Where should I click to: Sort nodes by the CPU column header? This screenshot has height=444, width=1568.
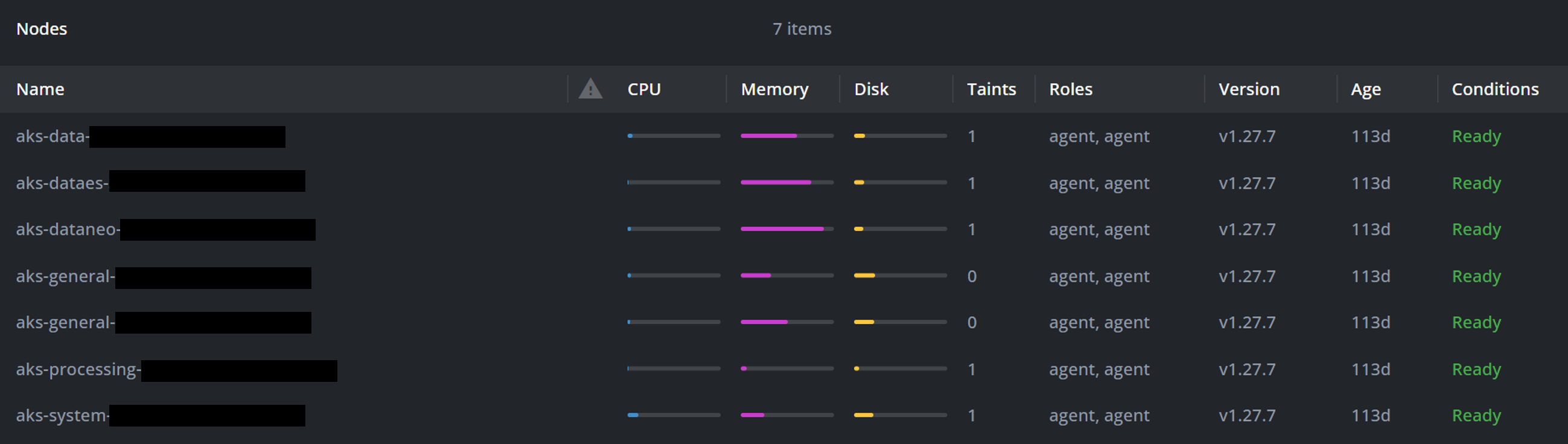click(x=644, y=89)
